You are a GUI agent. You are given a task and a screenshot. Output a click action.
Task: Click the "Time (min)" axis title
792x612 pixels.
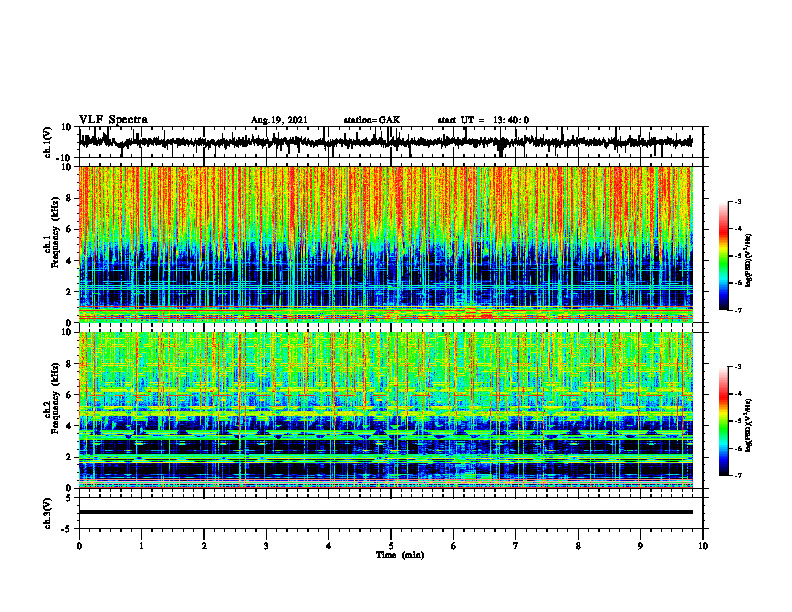[x=400, y=555]
